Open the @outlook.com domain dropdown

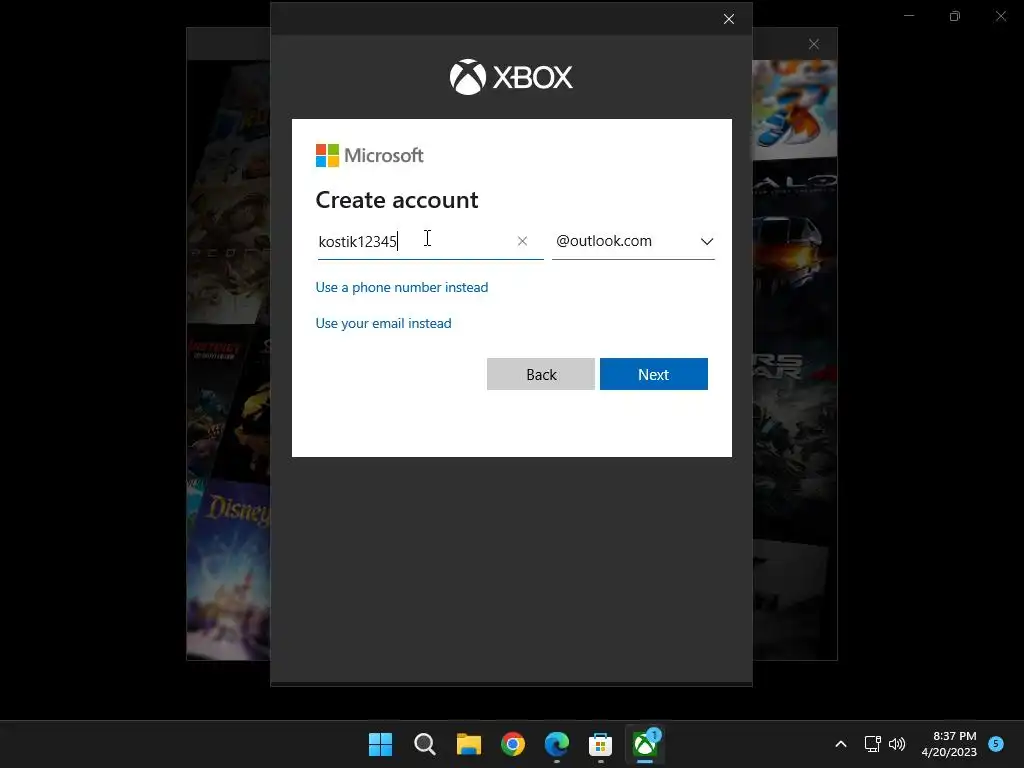point(633,241)
